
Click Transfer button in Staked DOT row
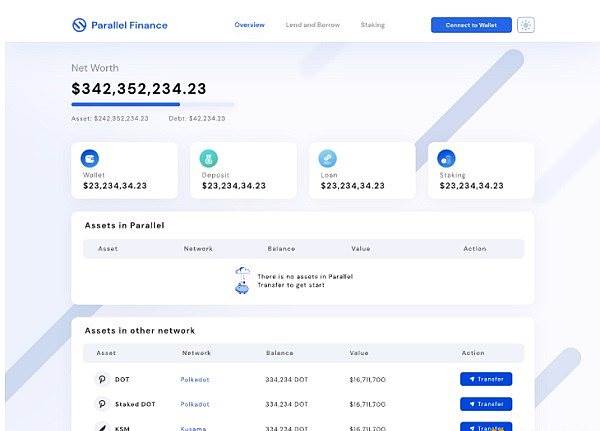486,404
